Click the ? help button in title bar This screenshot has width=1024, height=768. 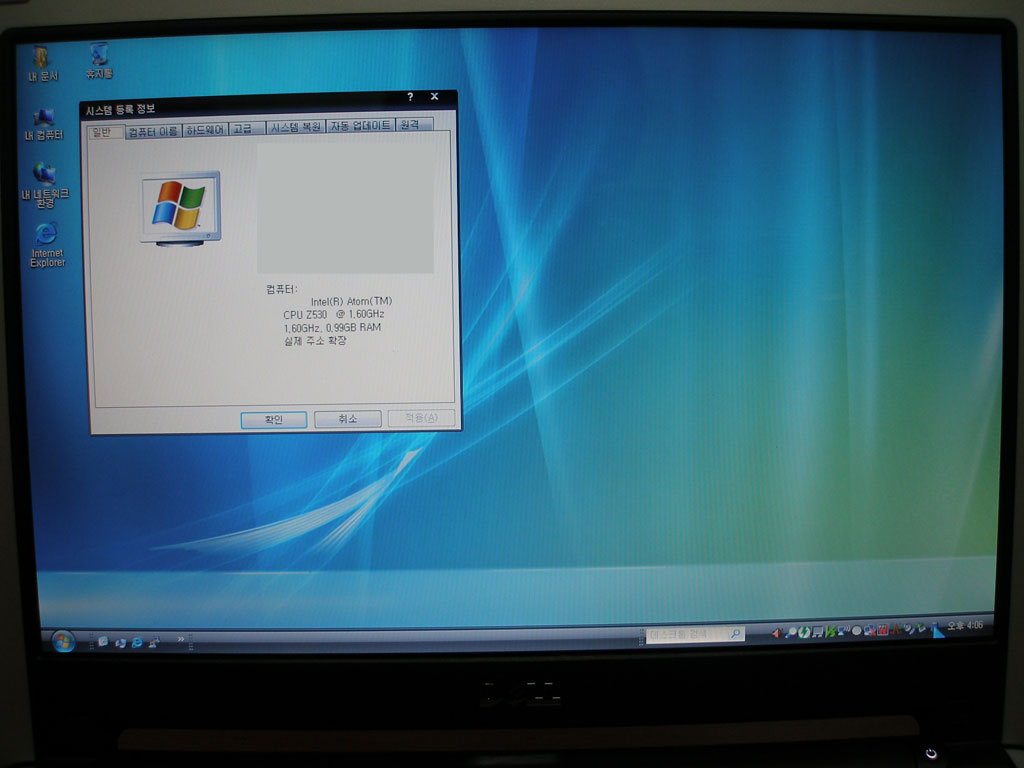point(410,97)
